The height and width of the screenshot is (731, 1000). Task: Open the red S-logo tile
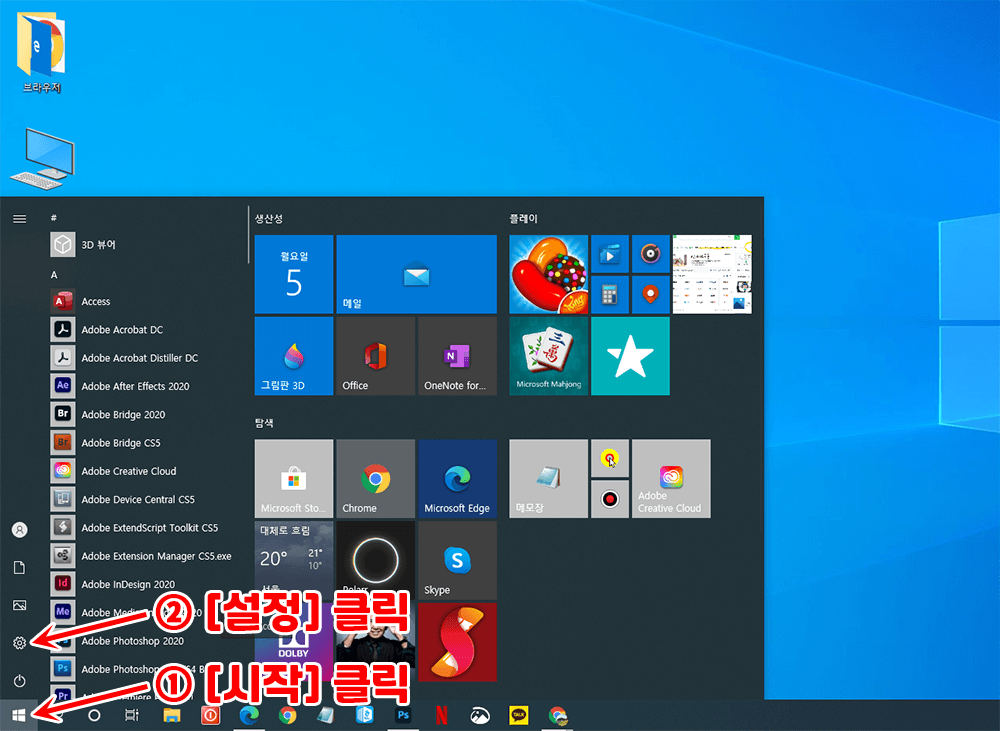(x=457, y=642)
